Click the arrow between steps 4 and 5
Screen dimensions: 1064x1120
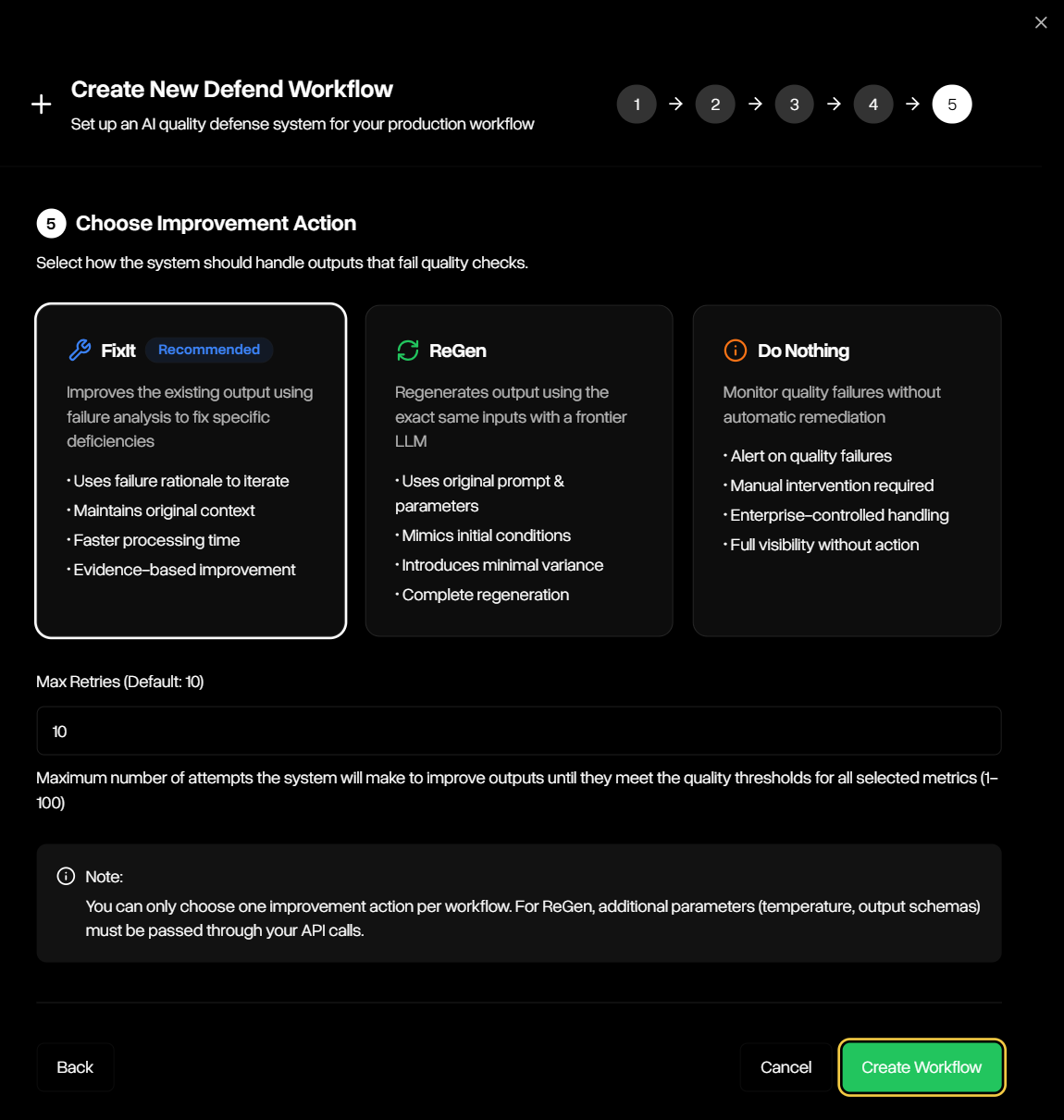coord(913,104)
